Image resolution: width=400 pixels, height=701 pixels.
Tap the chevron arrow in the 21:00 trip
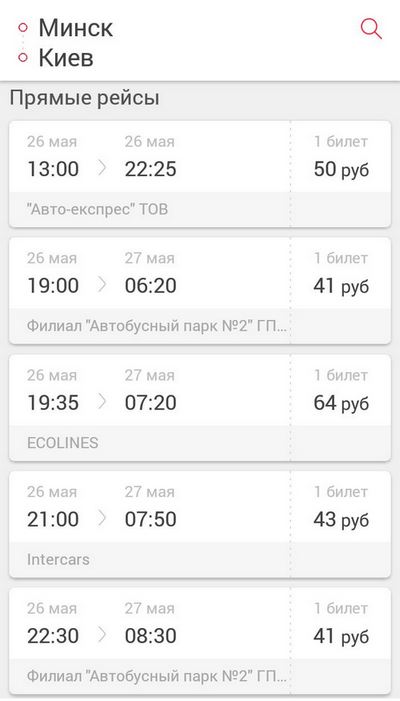(x=102, y=519)
